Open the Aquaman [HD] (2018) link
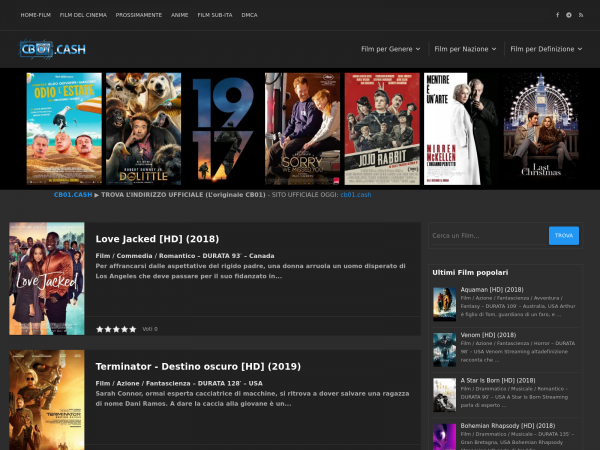This screenshot has width=600, height=450. click(x=492, y=290)
